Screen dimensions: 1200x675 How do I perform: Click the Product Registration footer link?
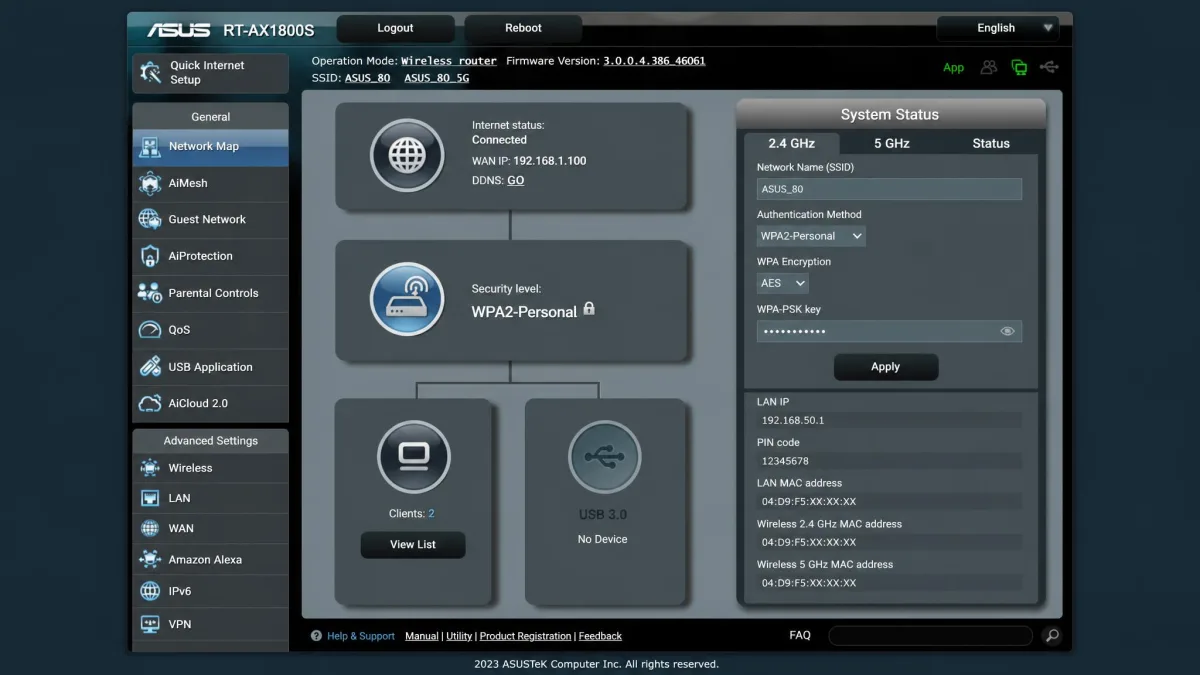tap(525, 636)
